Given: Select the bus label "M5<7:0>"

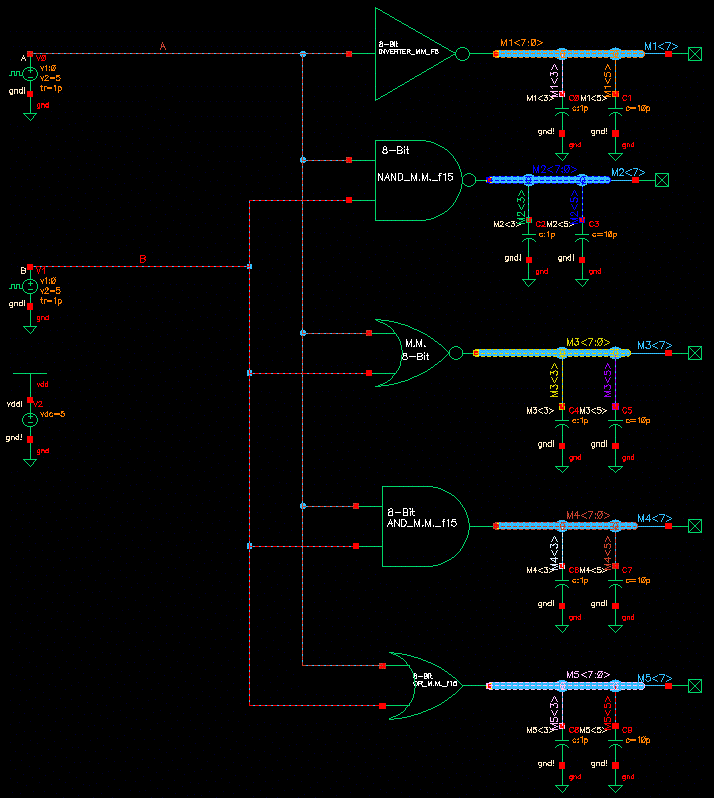Looking at the screenshot, I should coord(588,675).
